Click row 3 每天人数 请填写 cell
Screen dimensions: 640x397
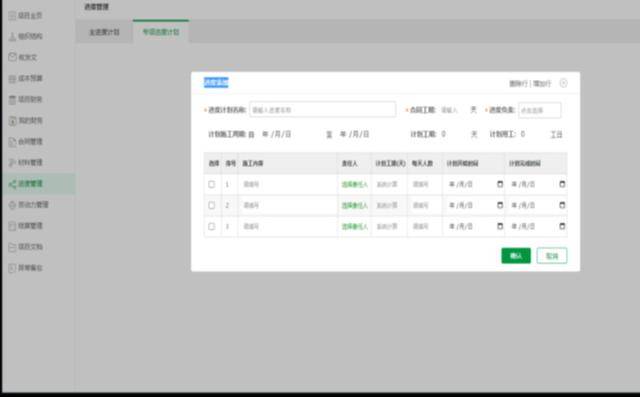[424, 226]
